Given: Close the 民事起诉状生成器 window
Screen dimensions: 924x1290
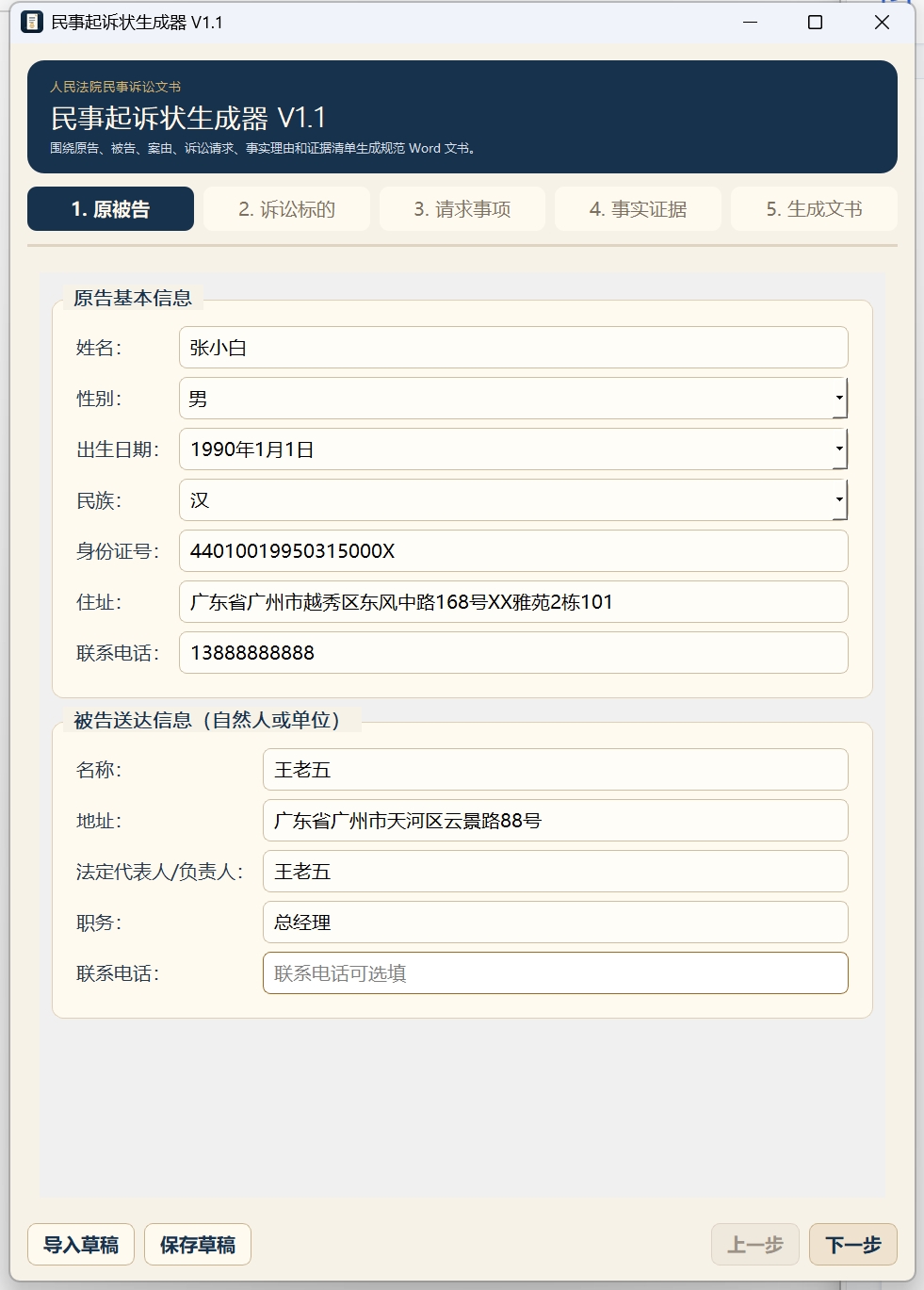Looking at the screenshot, I should pos(882,22).
